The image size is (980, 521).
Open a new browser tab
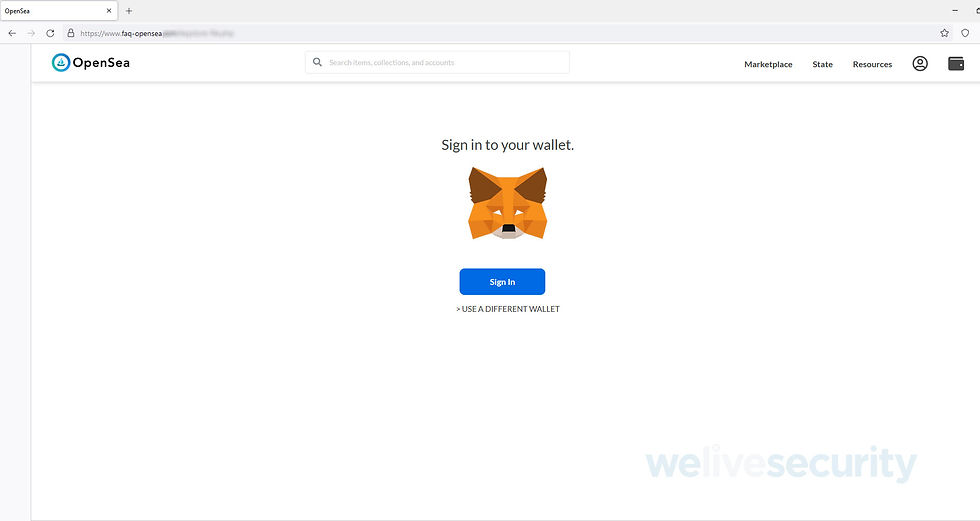click(x=129, y=11)
